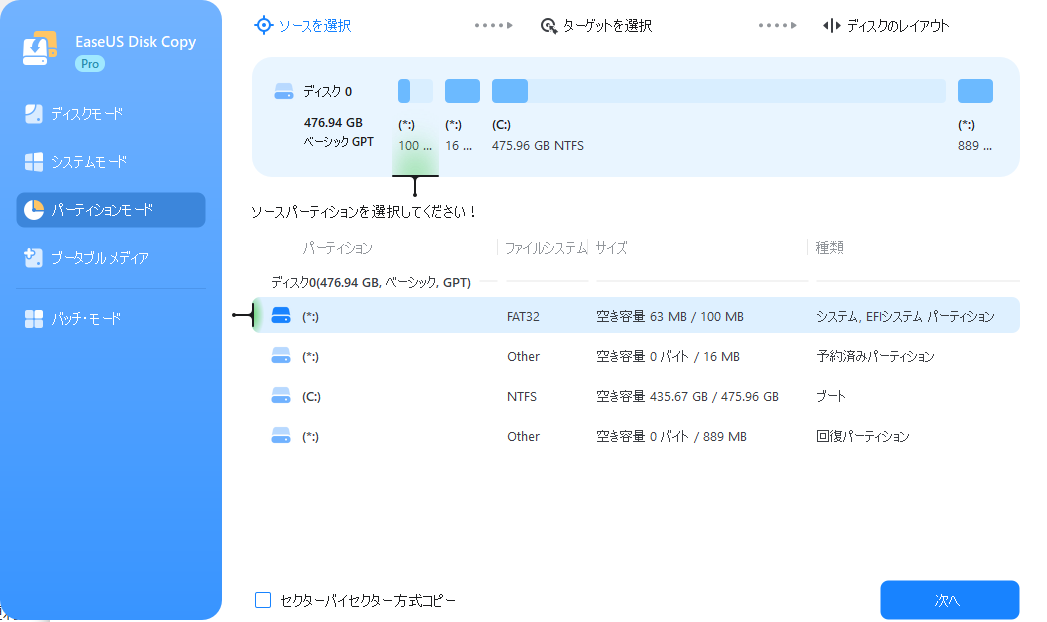Click the ブータブルメディア sidebar icon
This screenshot has width=1047, height=622.
click(33, 258)
